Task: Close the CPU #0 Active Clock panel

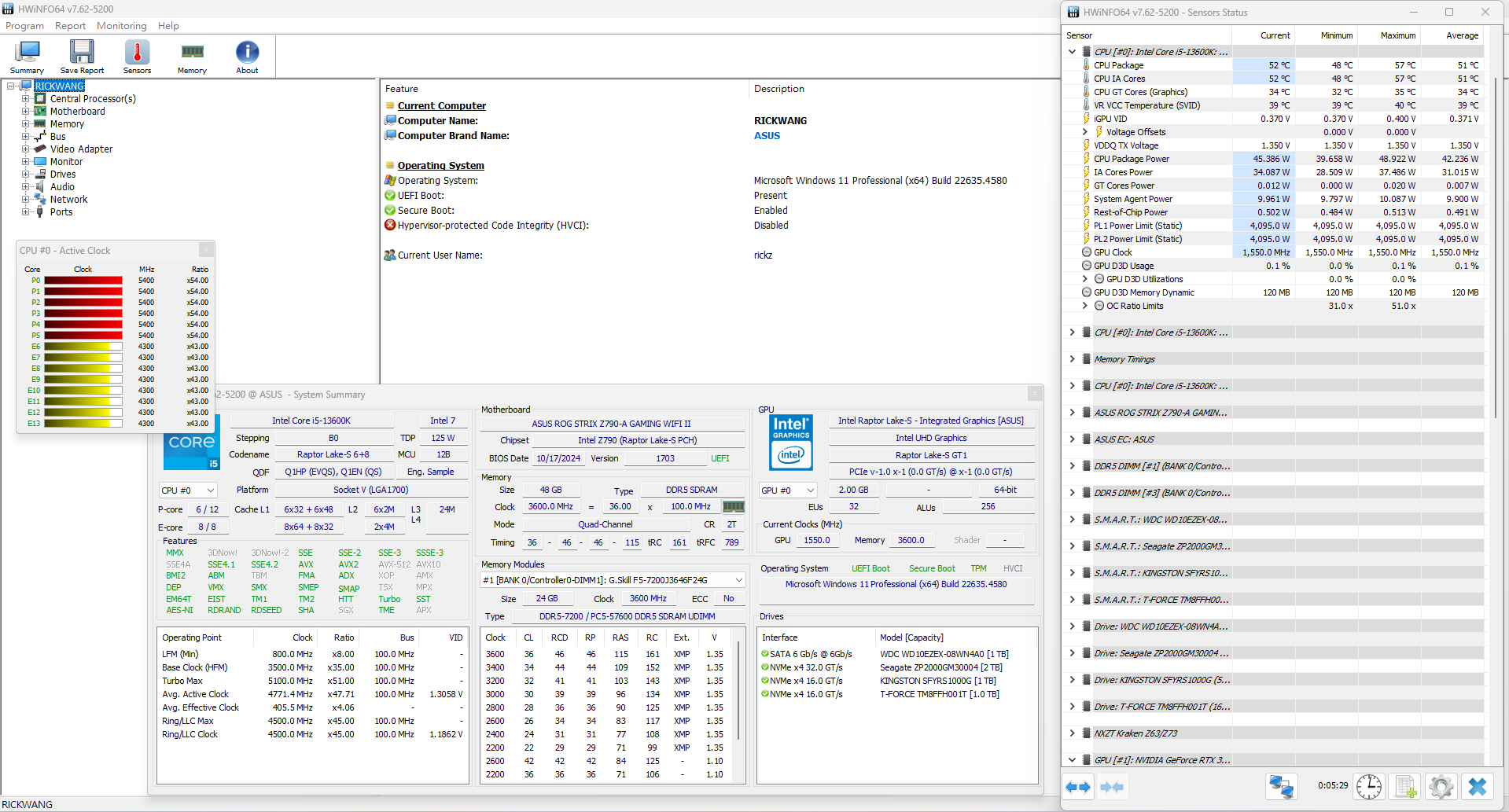Action: 206,250
